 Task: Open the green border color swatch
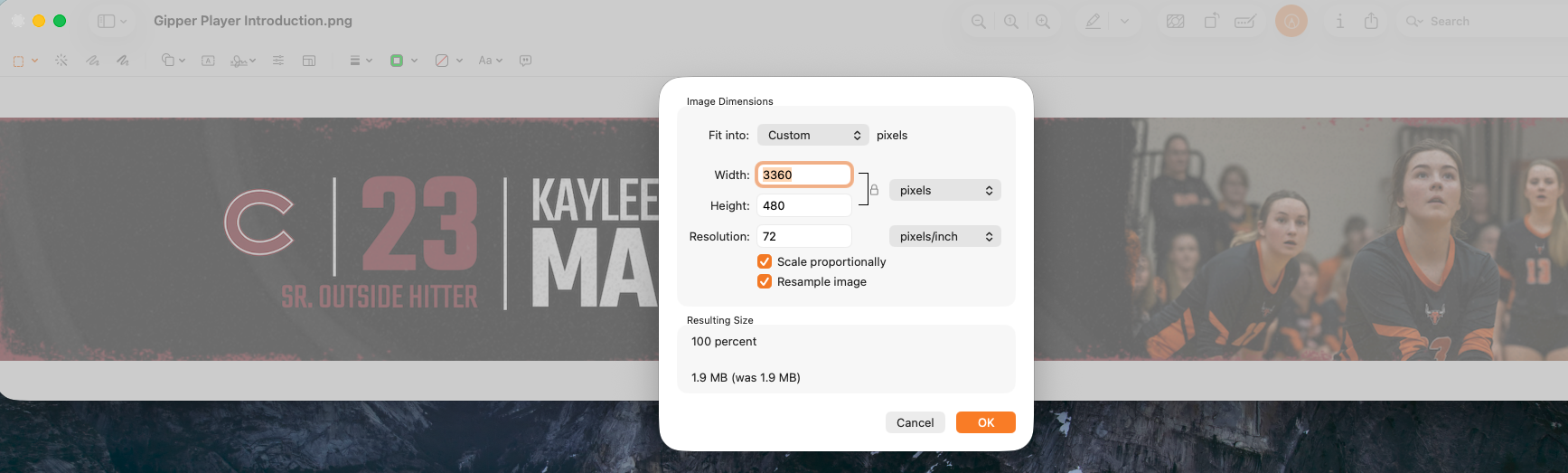403,61
